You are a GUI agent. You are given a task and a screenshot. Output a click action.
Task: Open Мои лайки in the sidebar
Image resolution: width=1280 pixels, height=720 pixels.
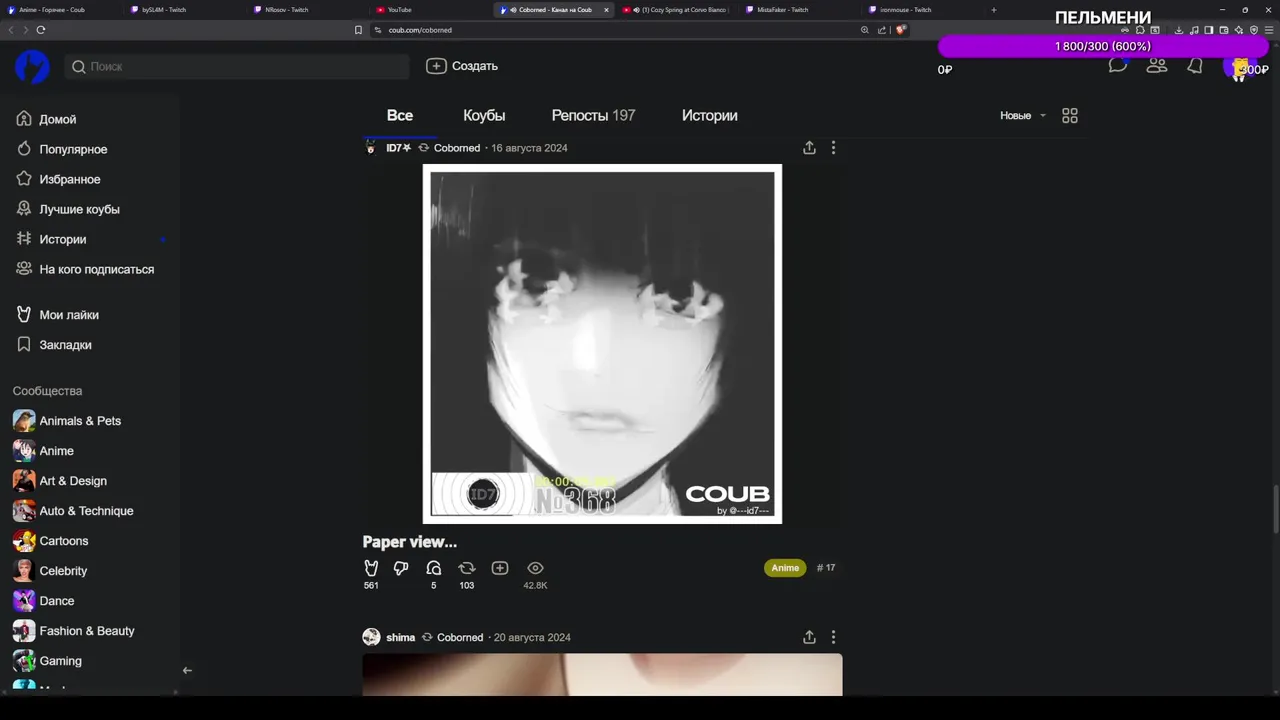click(57, 314)
